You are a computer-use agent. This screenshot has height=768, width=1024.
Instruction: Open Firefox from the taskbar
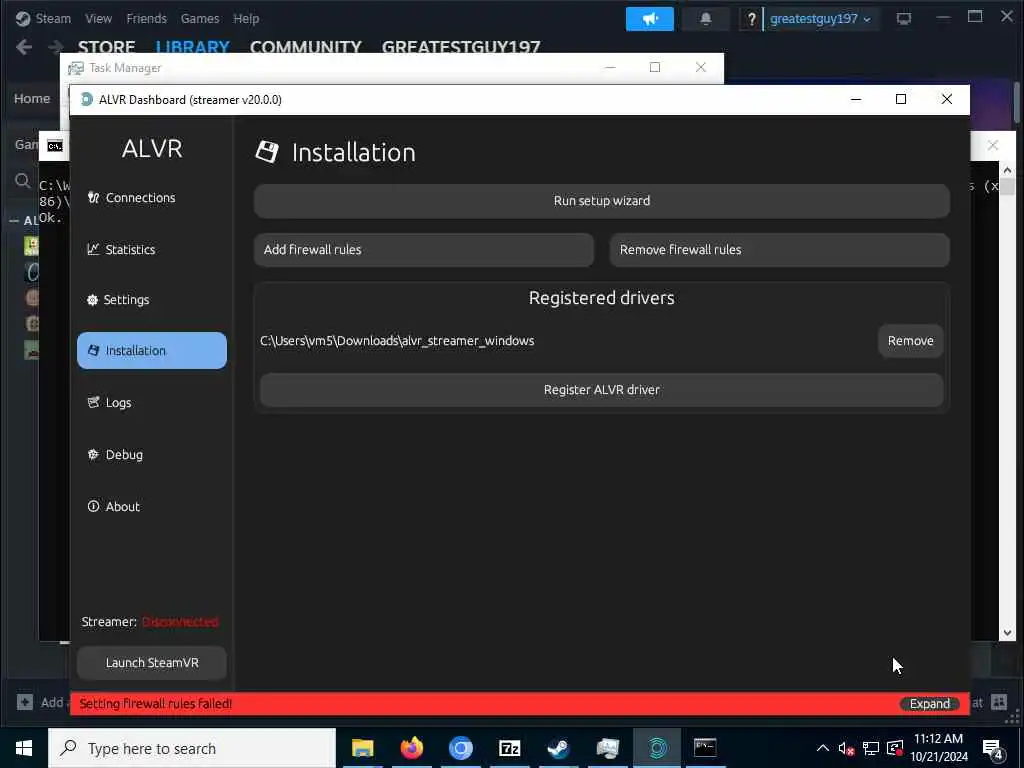(x=411, y=748)
